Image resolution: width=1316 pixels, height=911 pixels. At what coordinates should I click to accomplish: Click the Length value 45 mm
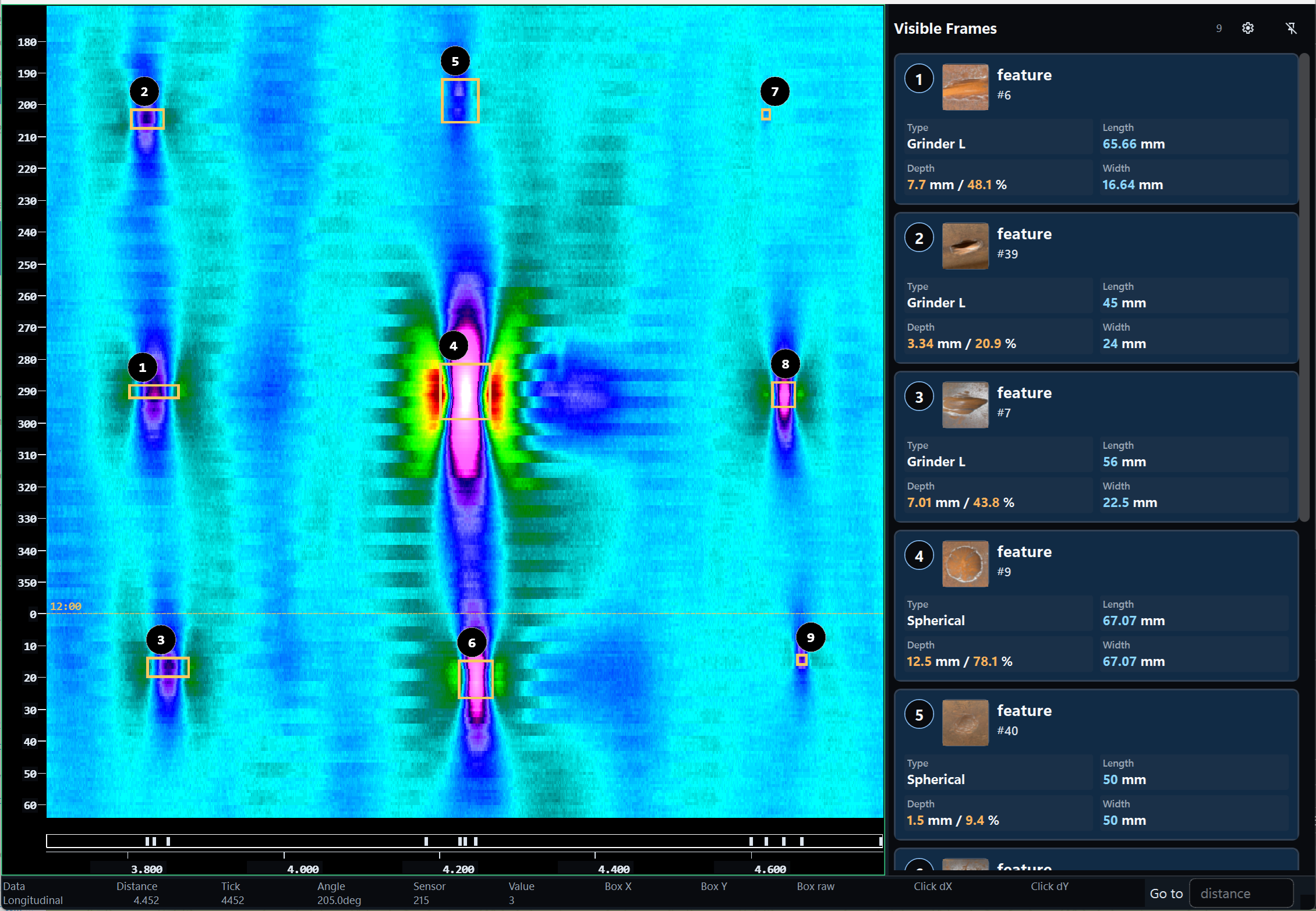pos(1124,303)
